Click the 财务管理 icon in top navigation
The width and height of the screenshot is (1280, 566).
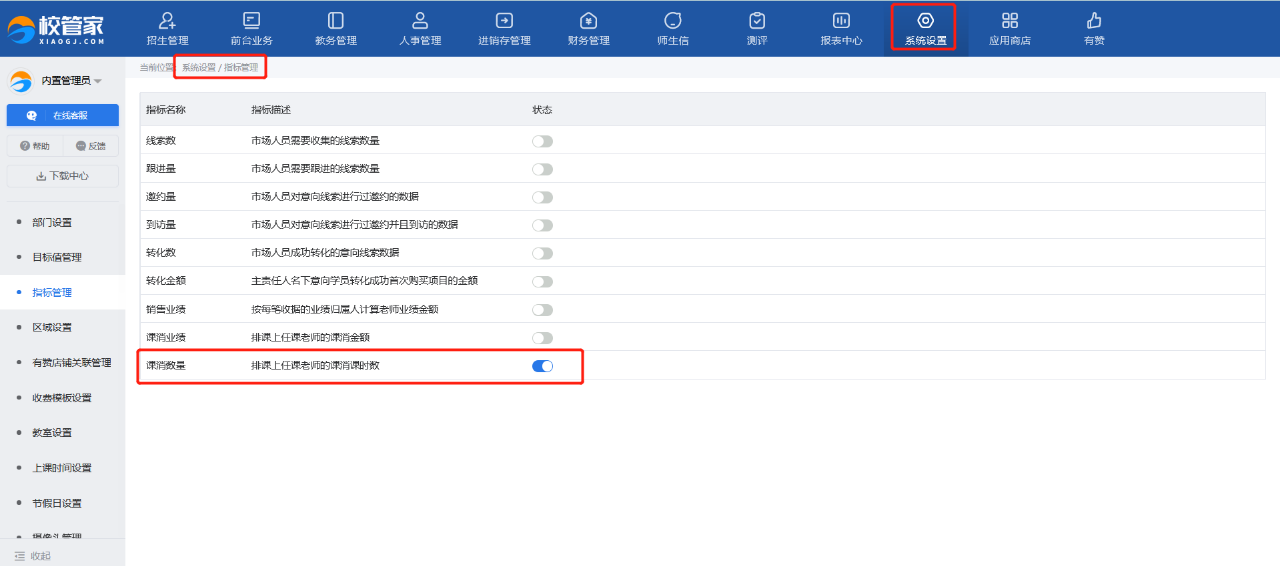(x=588, y=21)
